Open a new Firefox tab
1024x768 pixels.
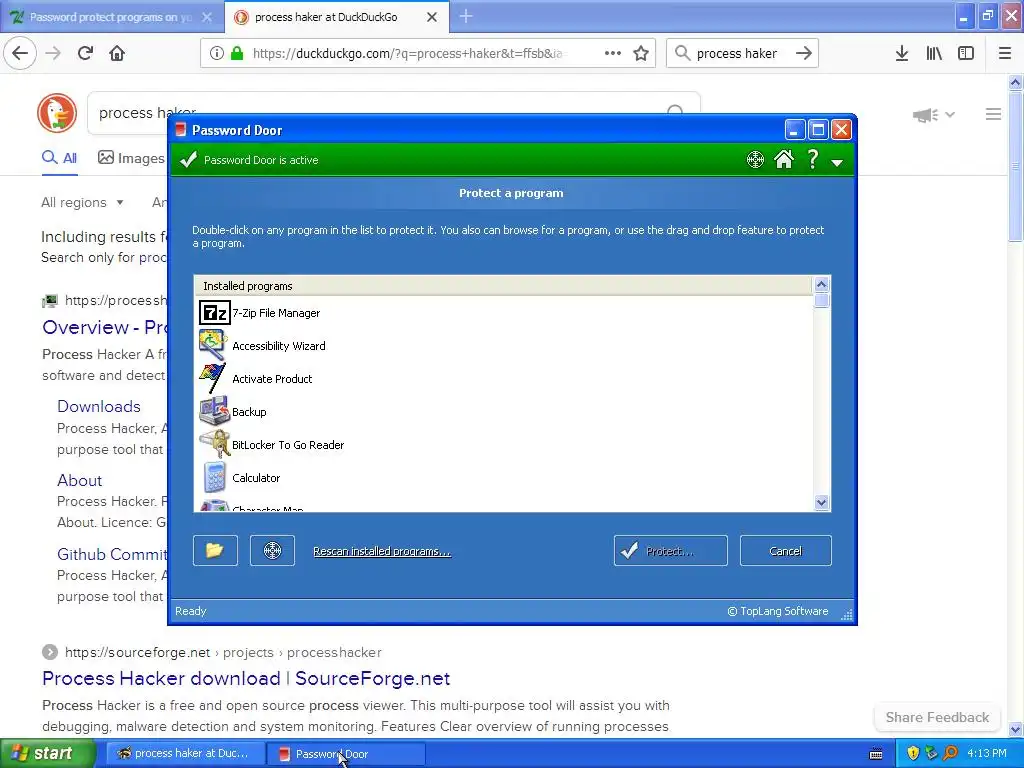point(466,16)
